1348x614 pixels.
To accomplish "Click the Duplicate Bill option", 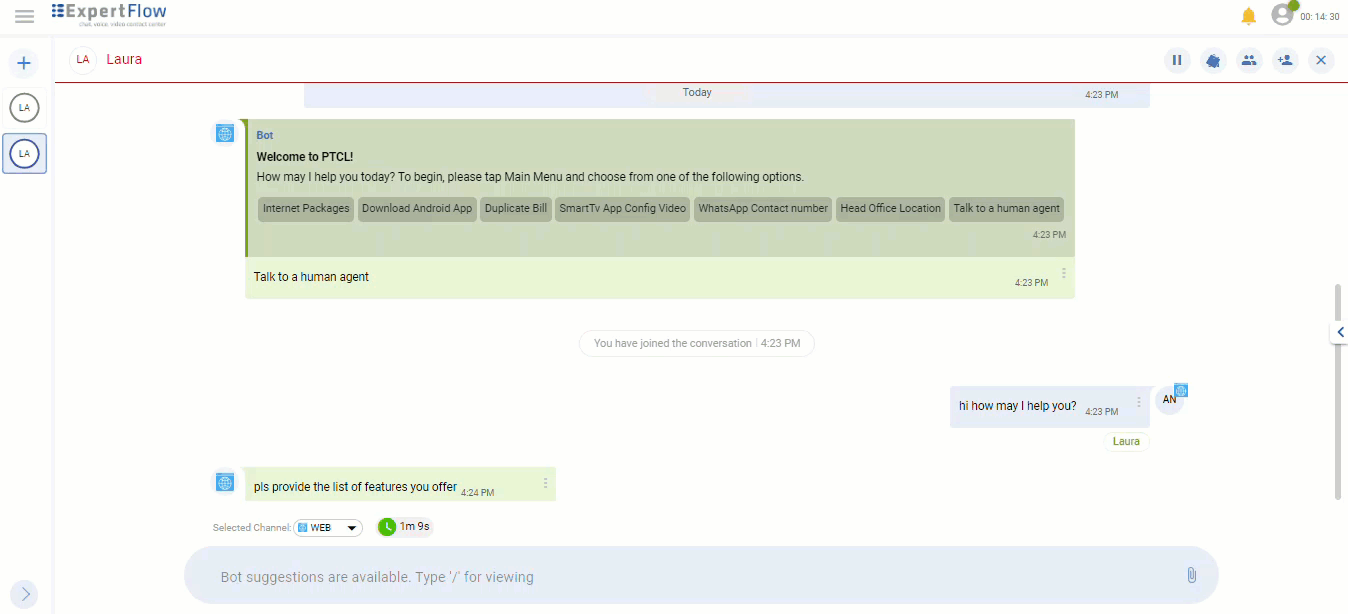I will tap(516, 209).
